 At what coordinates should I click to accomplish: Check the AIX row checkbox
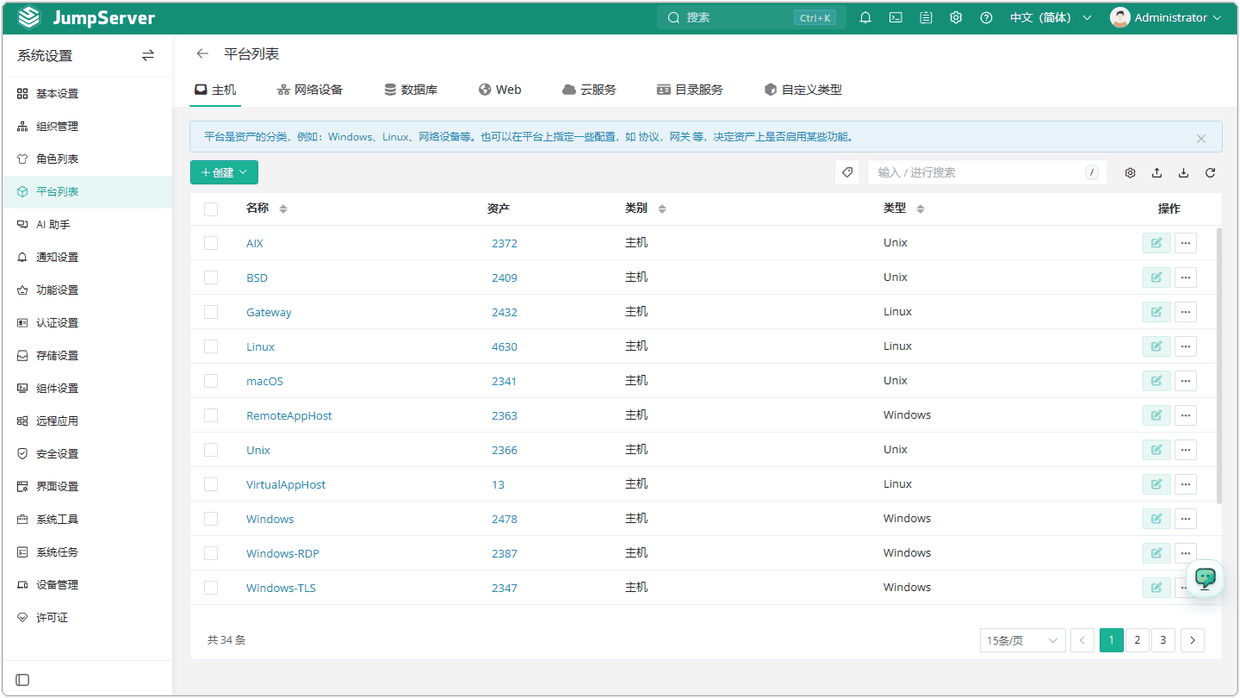(x=211, y=243)
